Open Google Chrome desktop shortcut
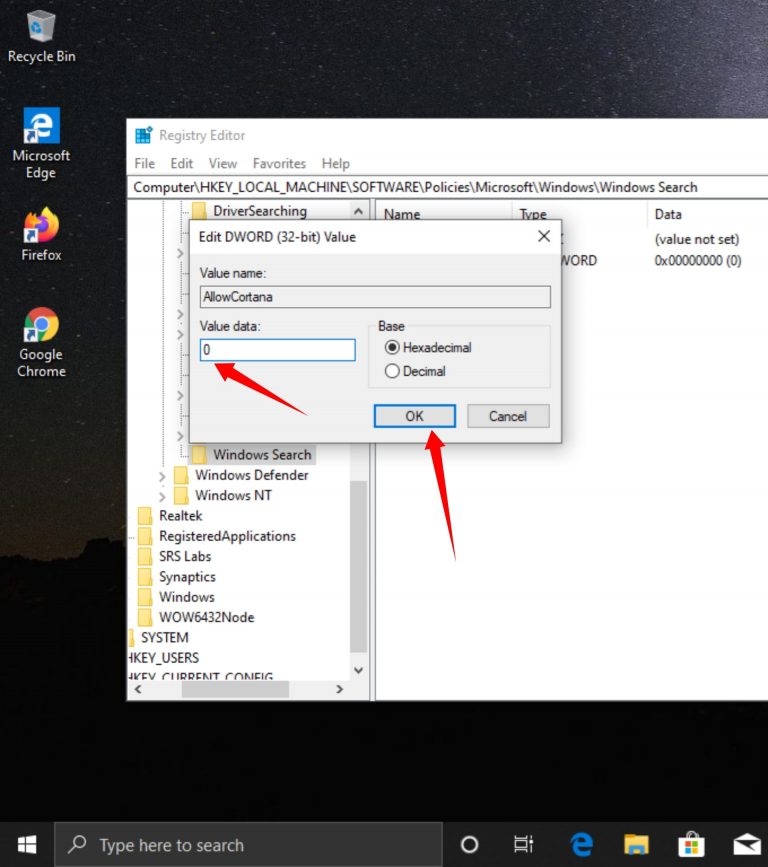This screenshot has width=768, height=867. (x=41, y=342)
